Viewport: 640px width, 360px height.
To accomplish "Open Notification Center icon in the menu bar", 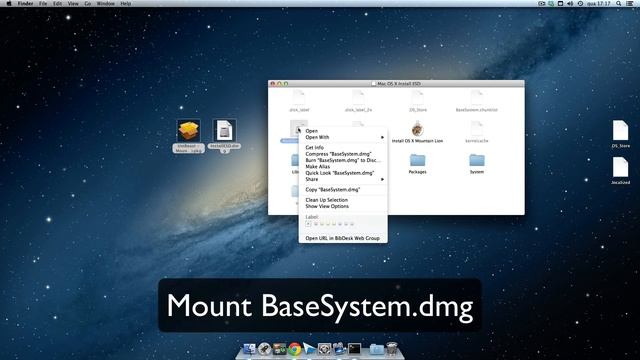I will coord(630,3).
